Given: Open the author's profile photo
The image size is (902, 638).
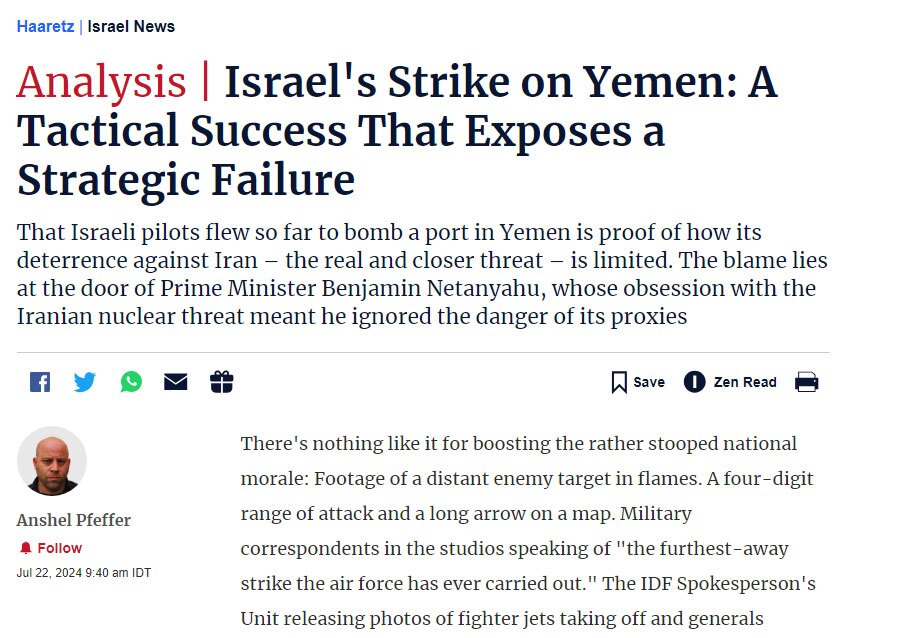Looking at the screenshot, I should [52, 461].
